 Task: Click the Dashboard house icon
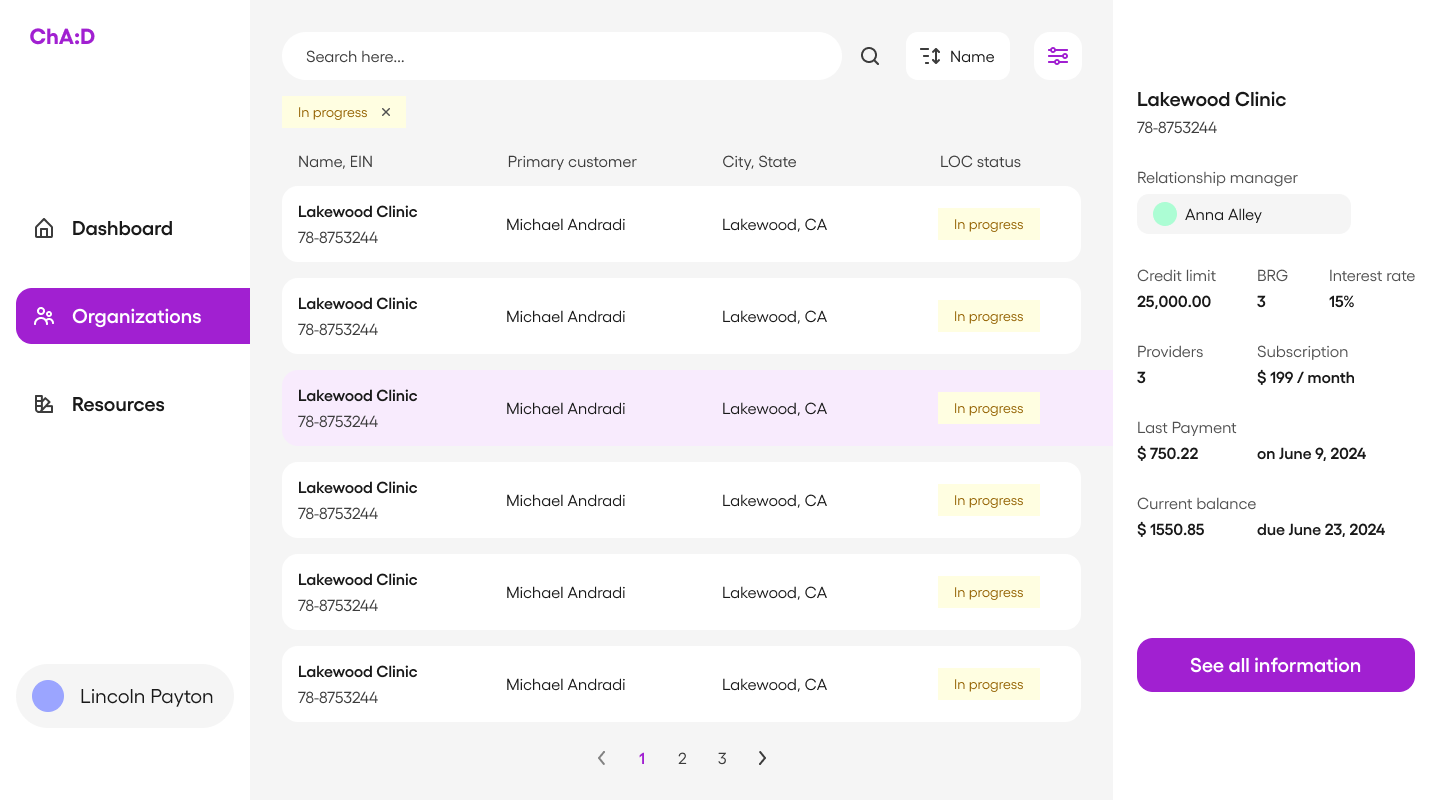tap(44, 228)
